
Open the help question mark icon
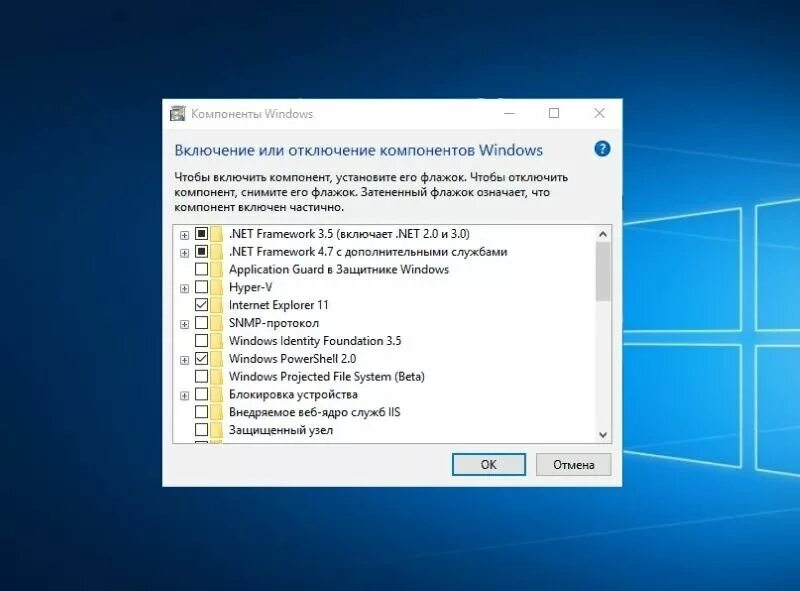pos(602,149)
